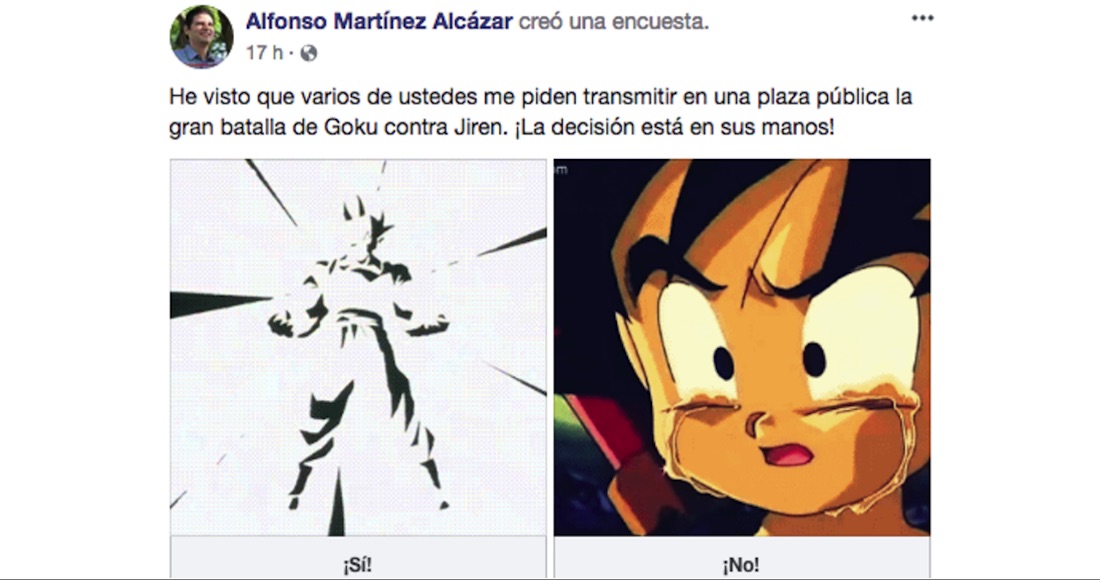Open the Alfonso Martínez Alcázar name link
The height and width of the screenshot is (580, 1100).
pyautogui.click(x=379, y=22)
